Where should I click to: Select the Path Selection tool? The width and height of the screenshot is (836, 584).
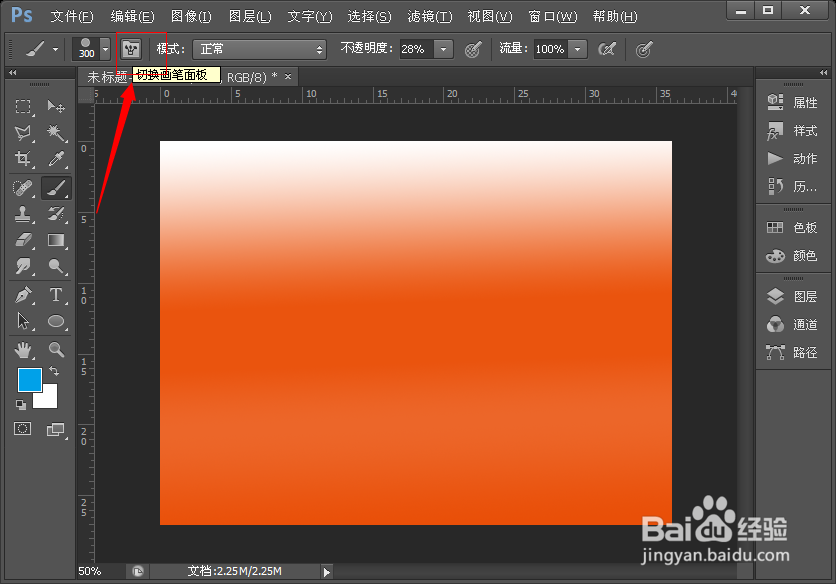point(23,321)
